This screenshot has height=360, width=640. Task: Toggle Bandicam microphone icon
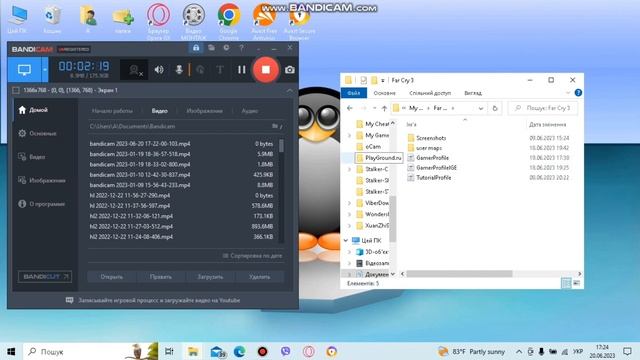tap(179, 70)
